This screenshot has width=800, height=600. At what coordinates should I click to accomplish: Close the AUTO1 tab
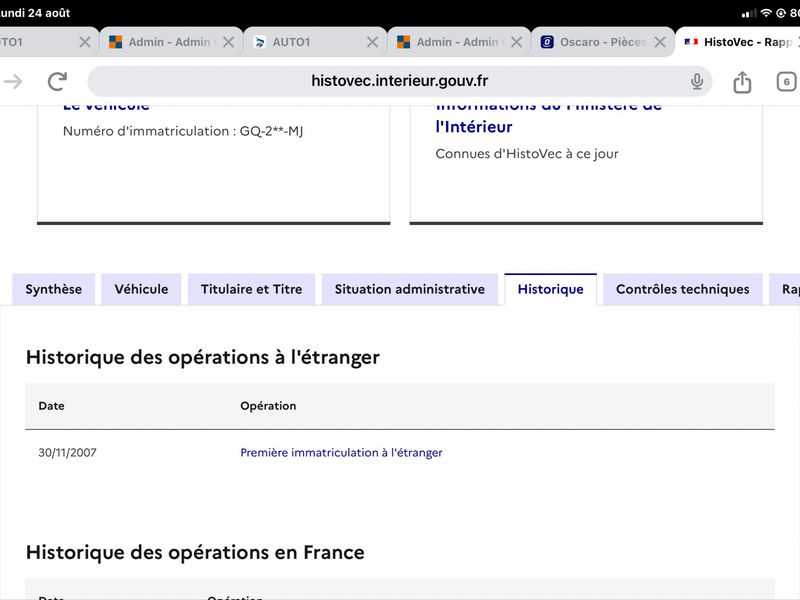click(372, 42)
